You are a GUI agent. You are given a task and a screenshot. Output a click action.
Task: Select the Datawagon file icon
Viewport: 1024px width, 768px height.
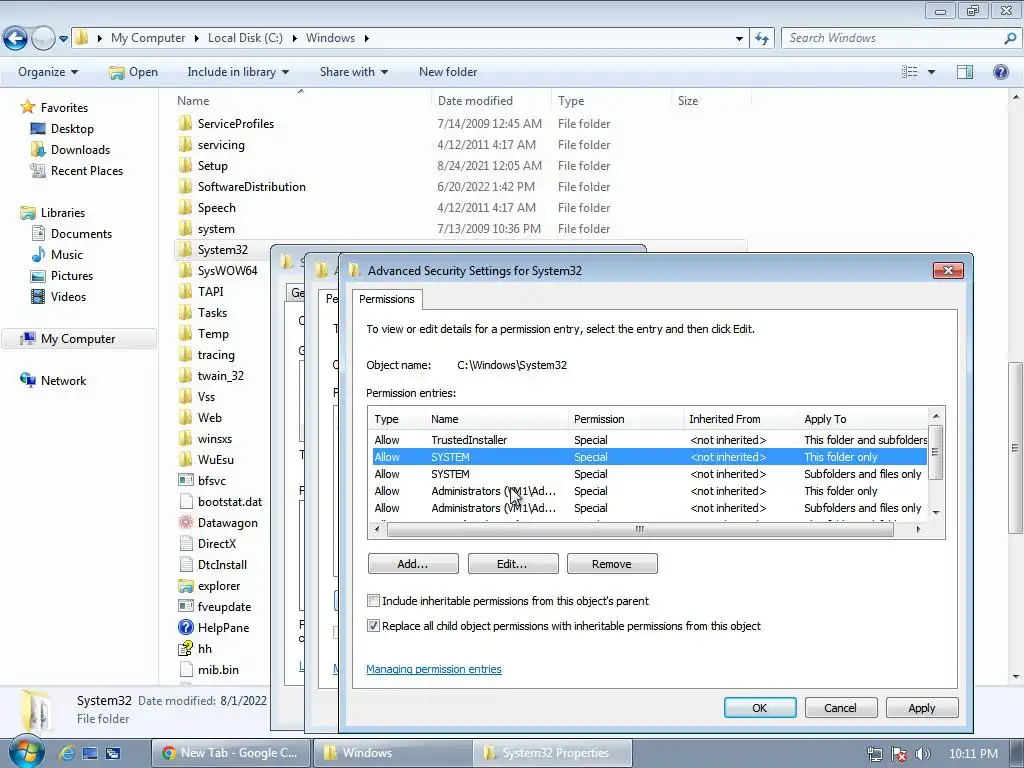pos(185,522)
